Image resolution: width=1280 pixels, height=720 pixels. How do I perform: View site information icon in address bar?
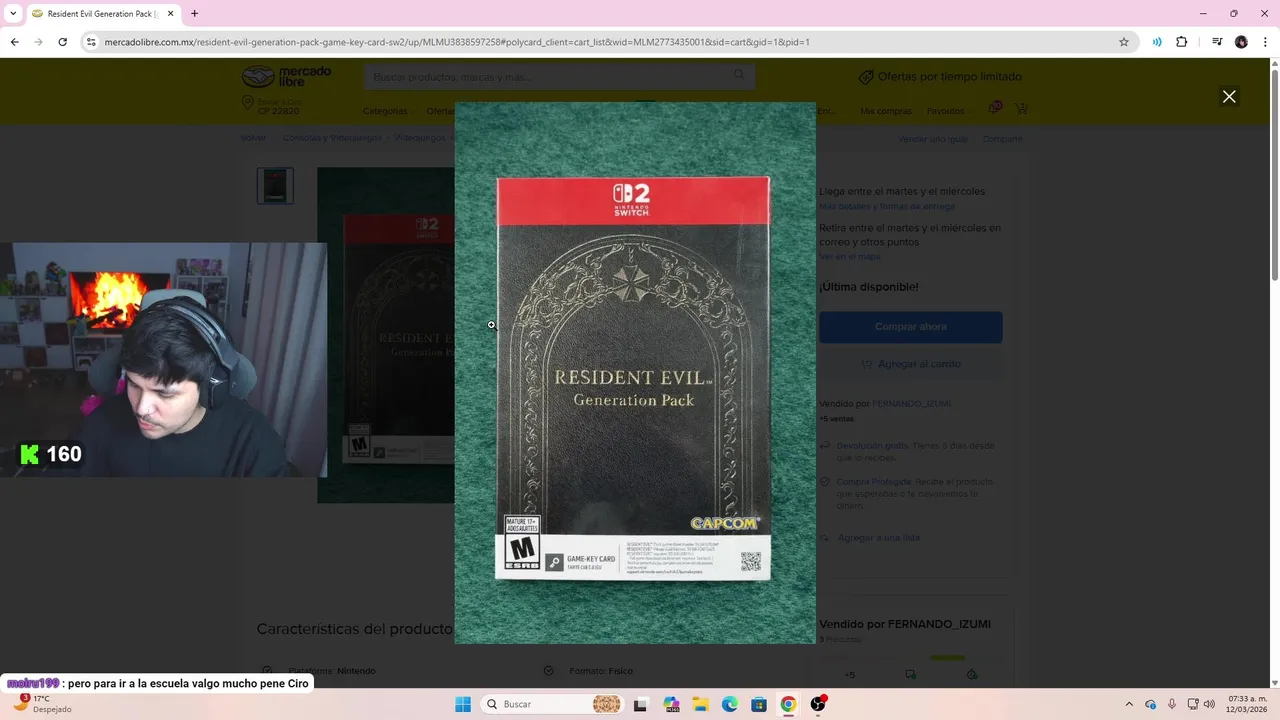[91, 42]
